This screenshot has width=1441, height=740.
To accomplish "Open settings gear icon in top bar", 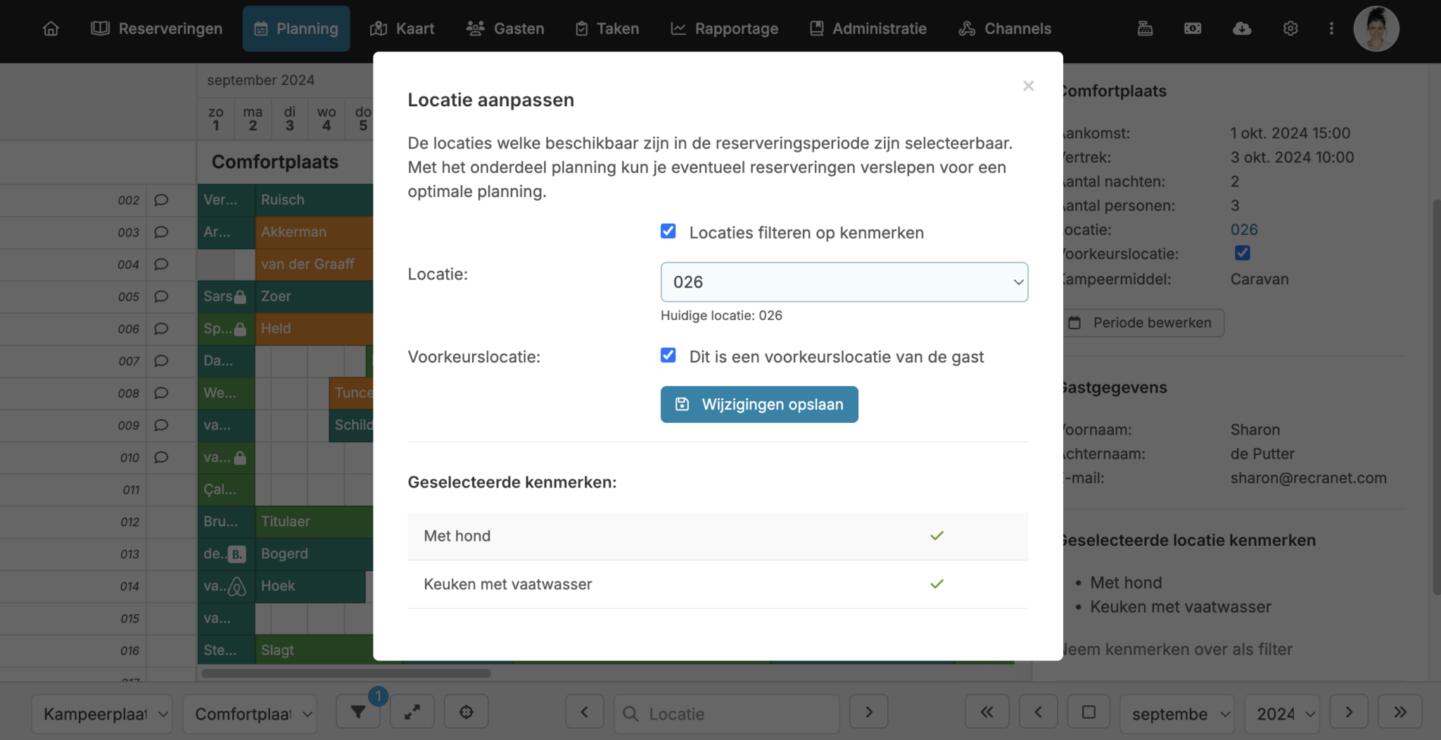I will (x=1290, y=28).
